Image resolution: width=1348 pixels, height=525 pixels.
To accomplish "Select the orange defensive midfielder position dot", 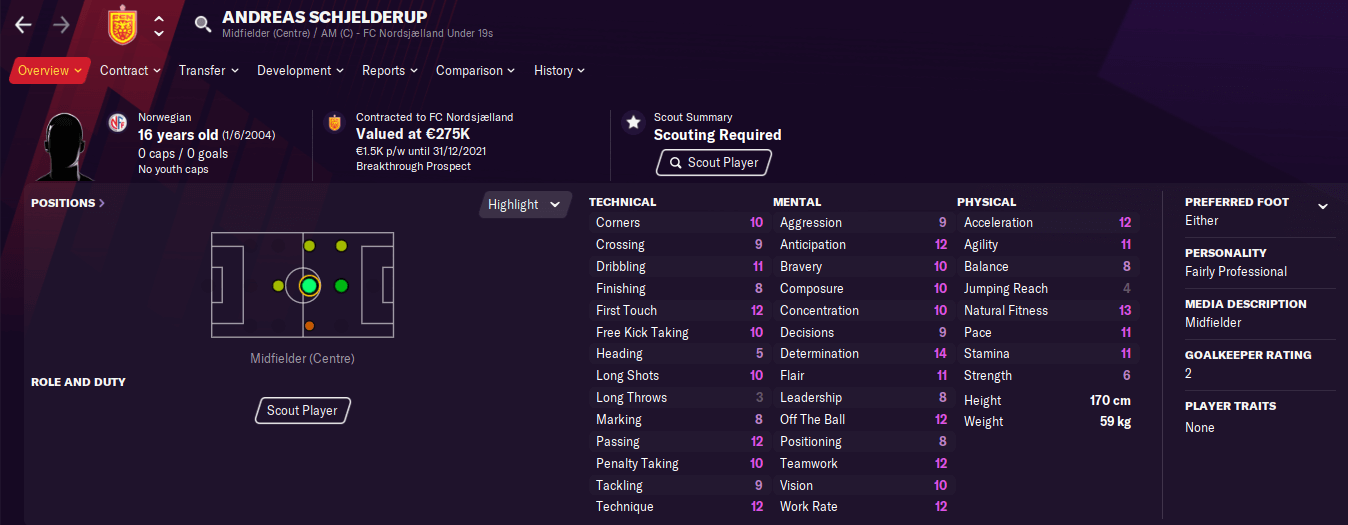I will [309, 326].
